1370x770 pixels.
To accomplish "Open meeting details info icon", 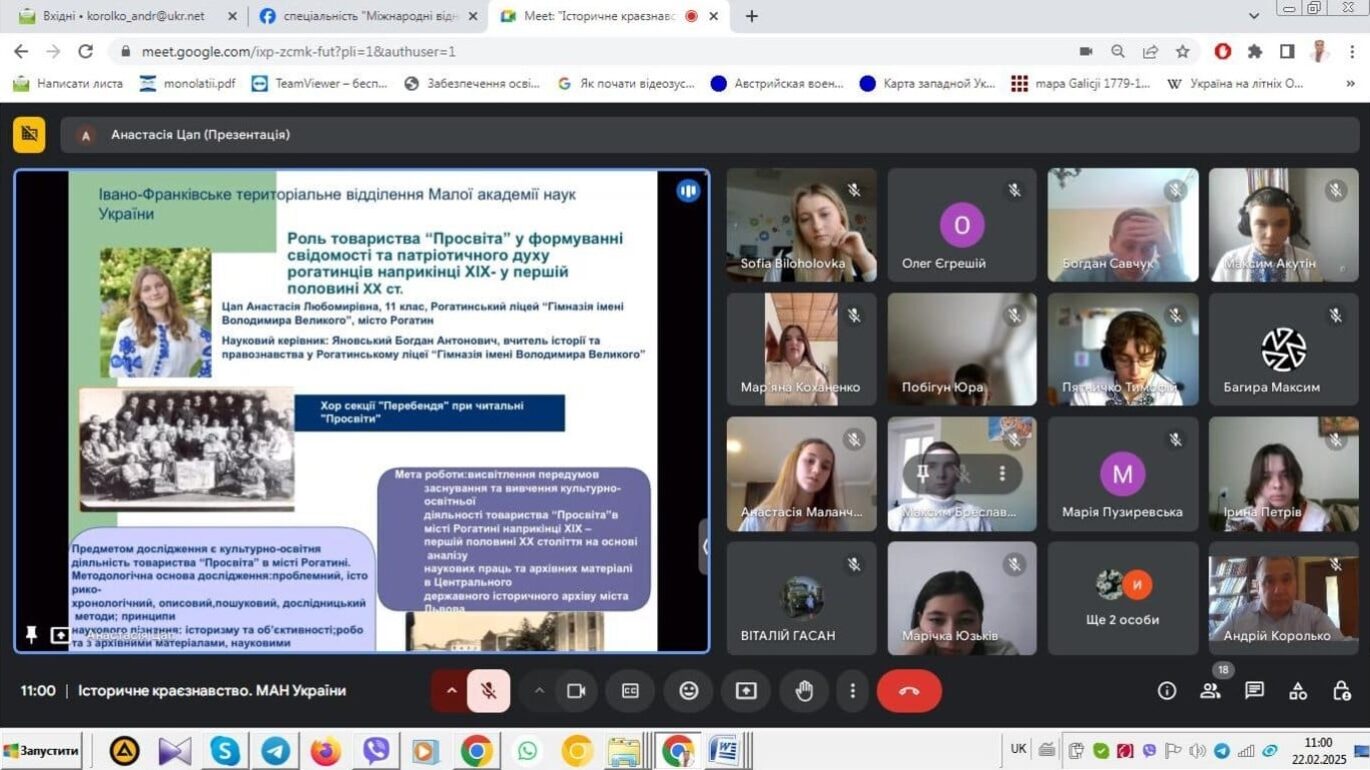I will [1166, 691].
